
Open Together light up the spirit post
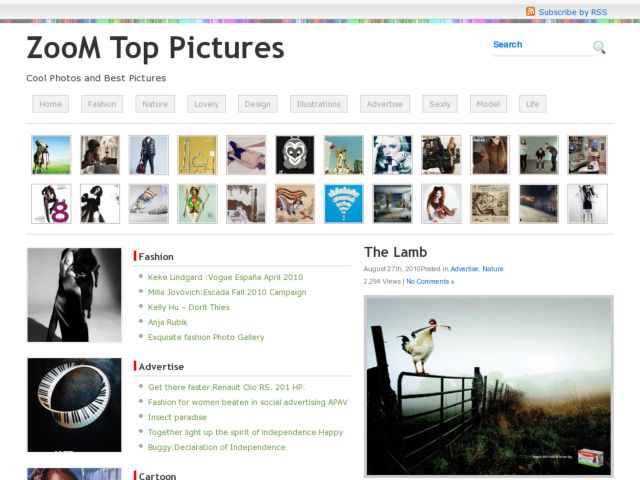pyautogui.click(x=245, y=432)
